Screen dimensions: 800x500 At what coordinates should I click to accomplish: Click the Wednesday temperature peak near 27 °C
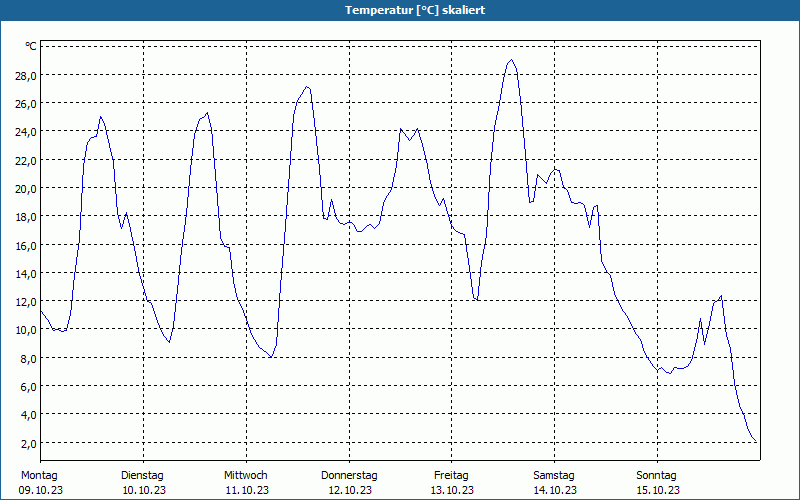coord(307,87)
